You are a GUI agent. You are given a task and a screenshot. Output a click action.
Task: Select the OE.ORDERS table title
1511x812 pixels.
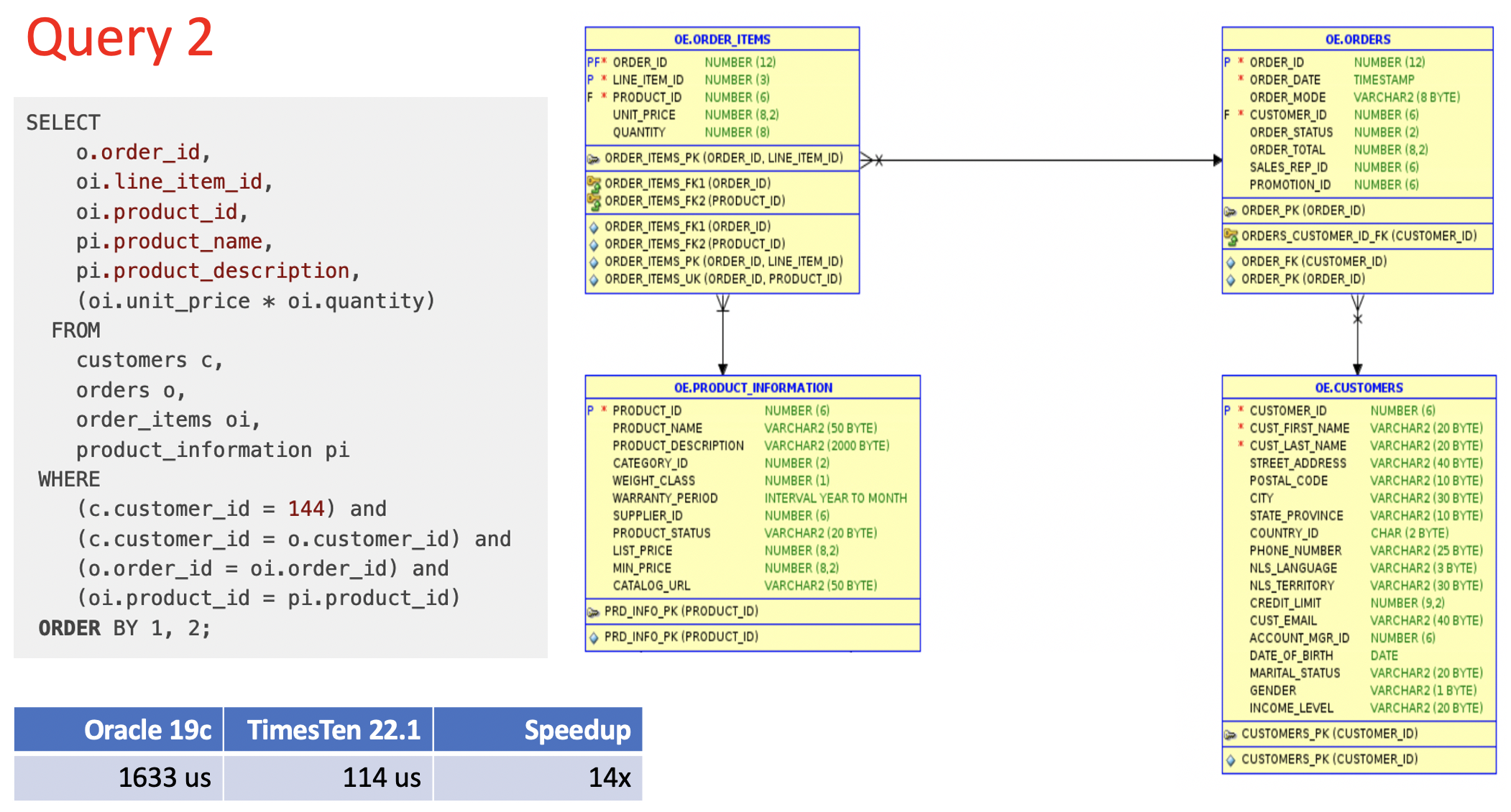pyautogui.click(x=1357, y=40)
